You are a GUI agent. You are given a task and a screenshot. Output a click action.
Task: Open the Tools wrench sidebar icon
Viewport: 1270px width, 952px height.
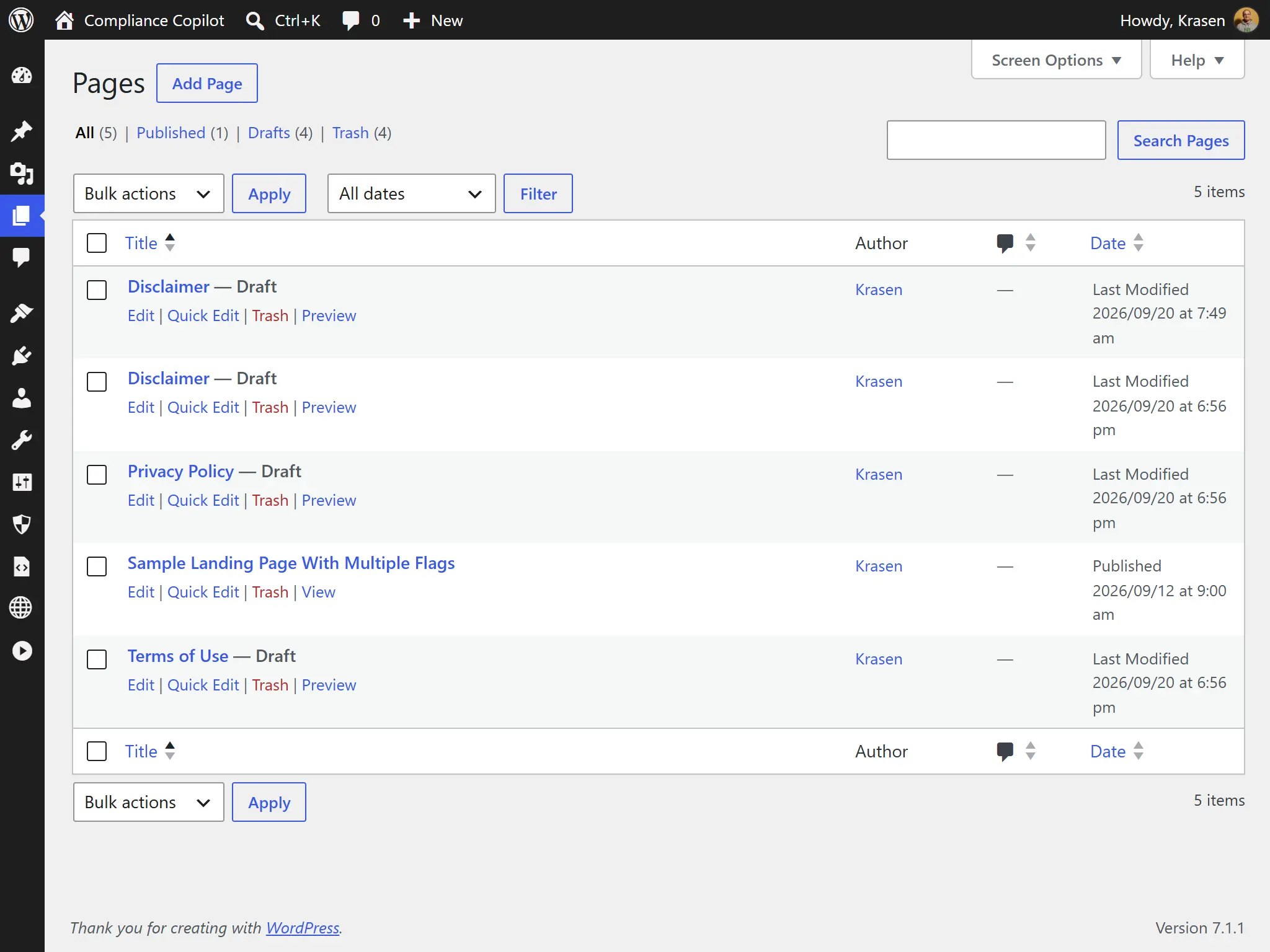tap(22, 440)
